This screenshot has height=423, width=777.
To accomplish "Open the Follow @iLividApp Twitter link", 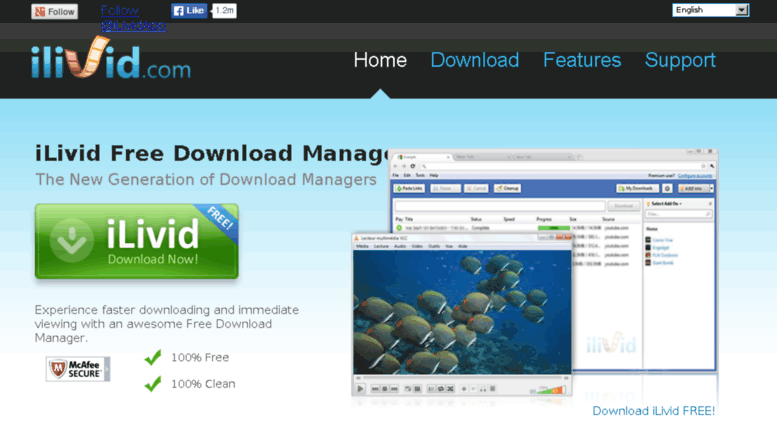I will 133,18.
